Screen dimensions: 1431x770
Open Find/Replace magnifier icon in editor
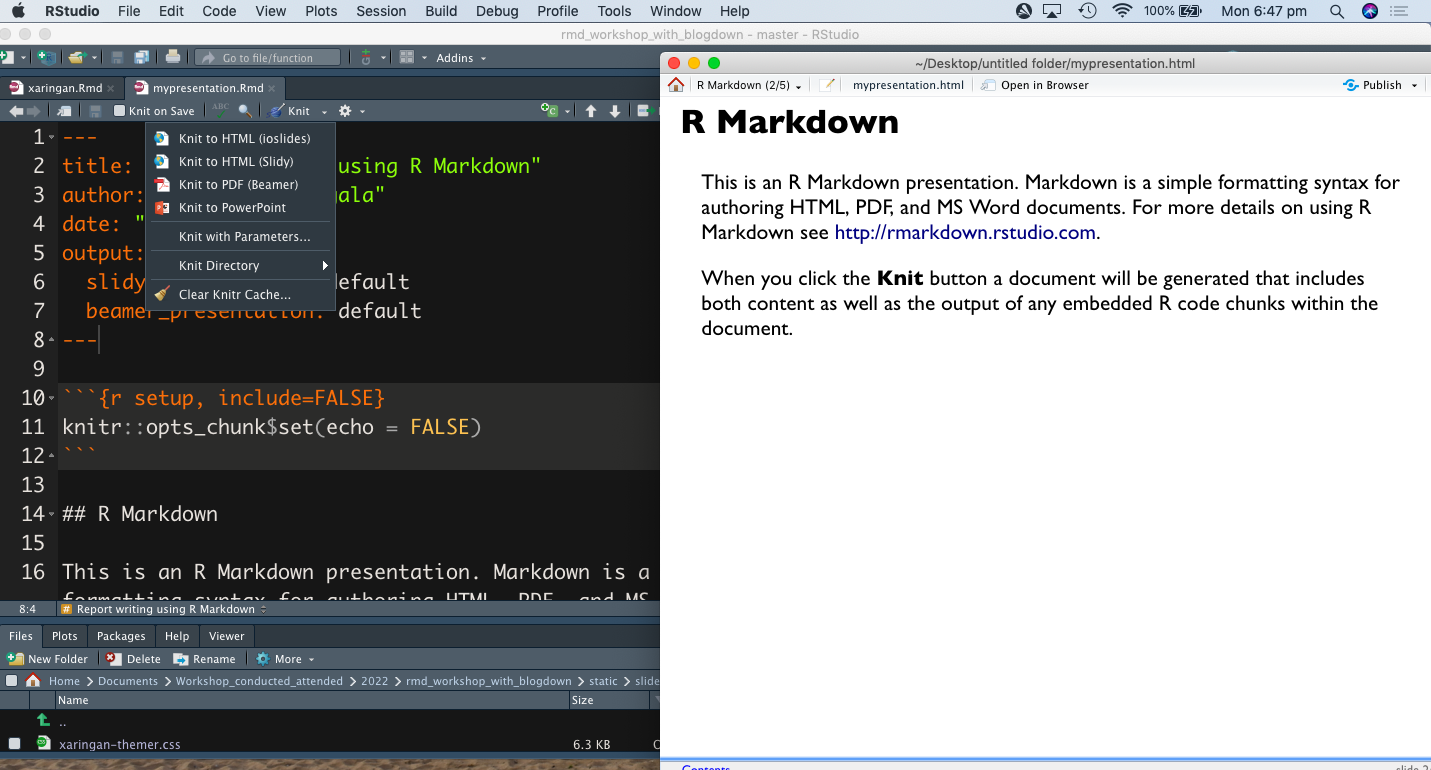[x=245, y=111]
